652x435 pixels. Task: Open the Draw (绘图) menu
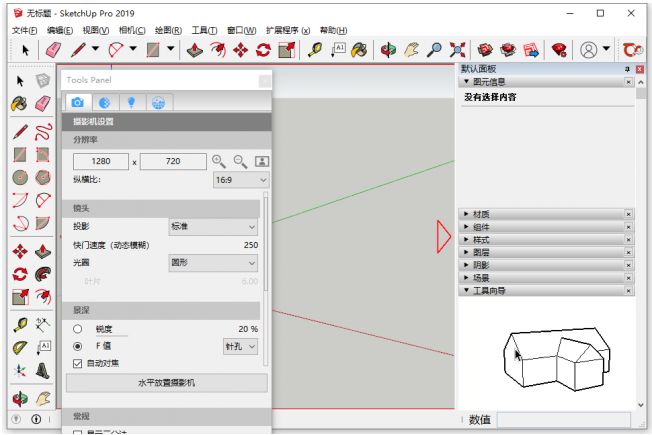(x=168, y=30)
